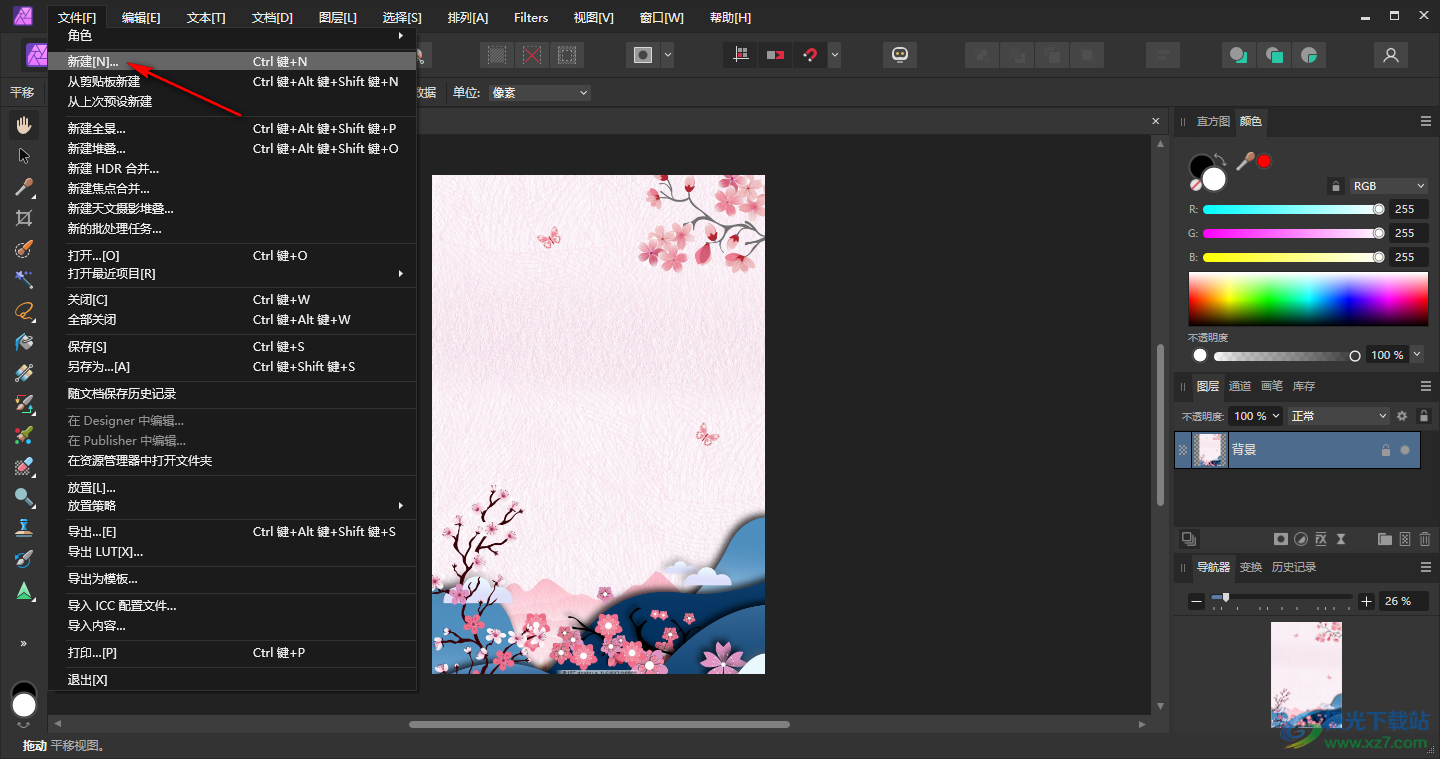This screenshot has width=1440, height=759.
Task: Expand hidden tools with double-chevron
Action: [x=24, y=643]
